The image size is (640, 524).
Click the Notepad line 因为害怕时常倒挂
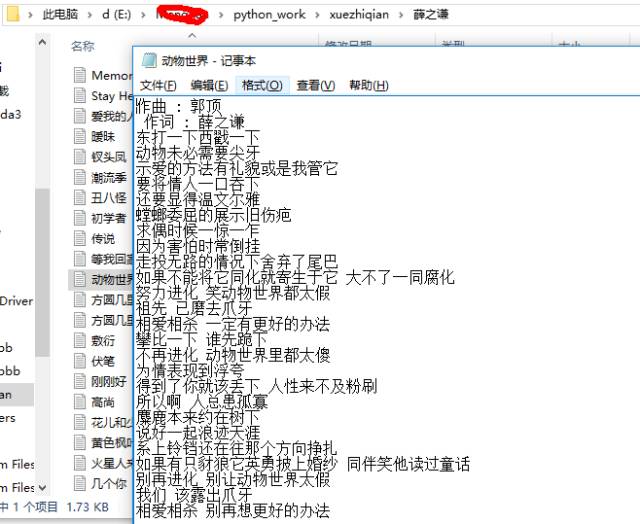pos(198,246)
